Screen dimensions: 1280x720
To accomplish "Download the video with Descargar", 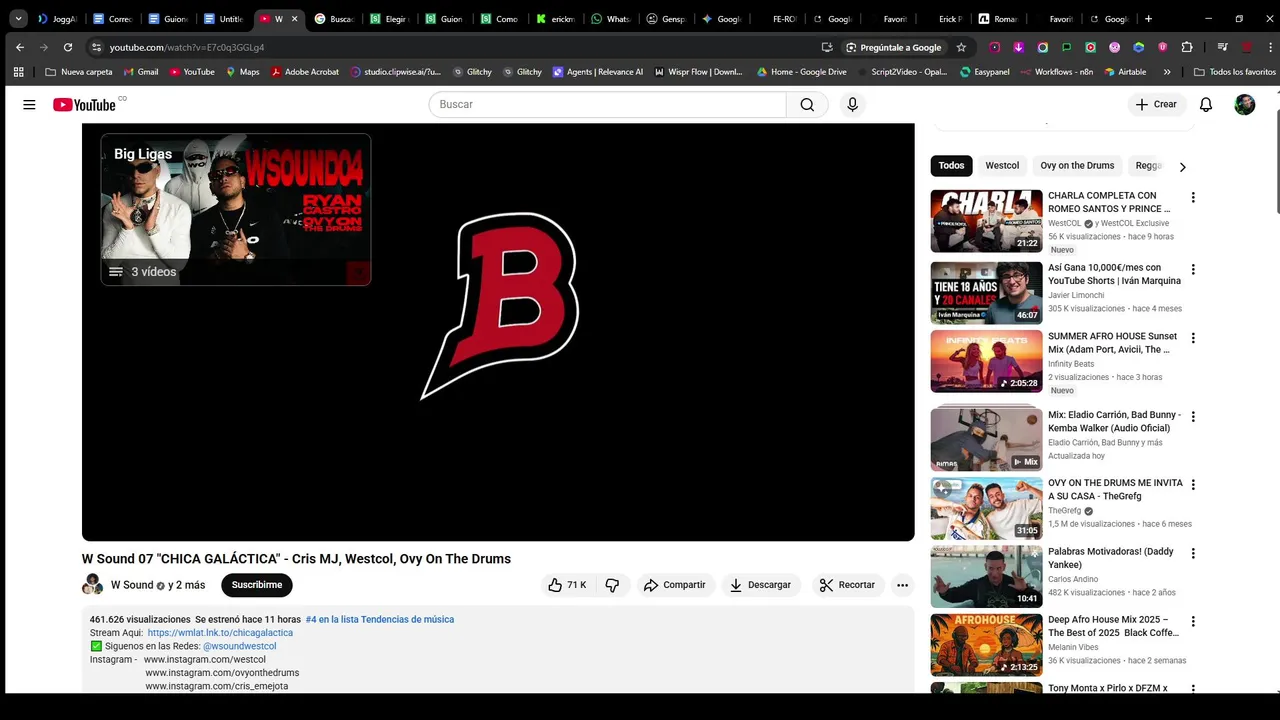I will pos(760,585).
